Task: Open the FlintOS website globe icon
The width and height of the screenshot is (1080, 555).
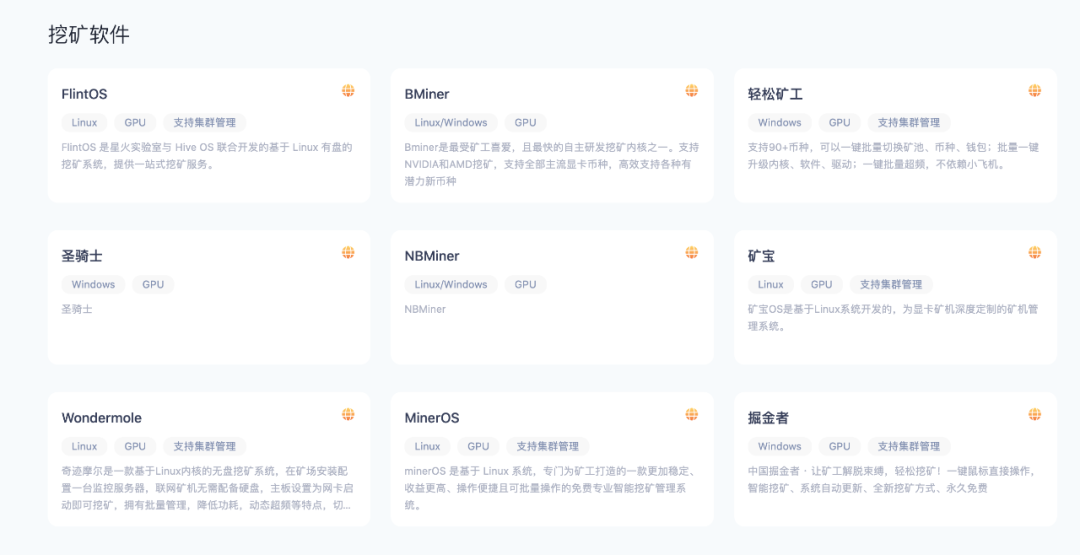Action: point(348,90)
